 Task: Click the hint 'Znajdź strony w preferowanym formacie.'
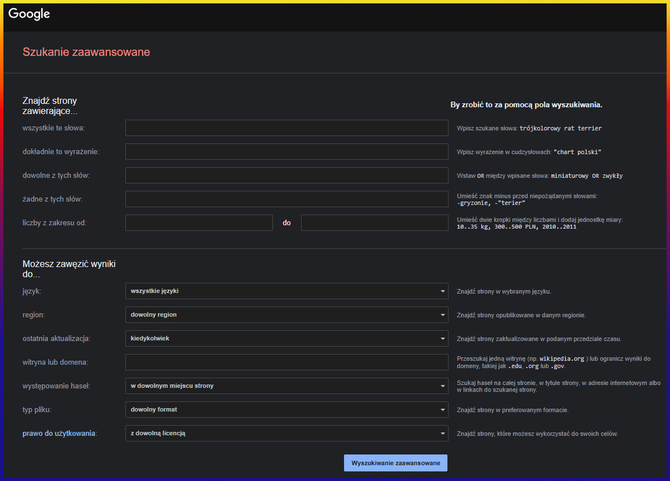(x=512, y=410)
